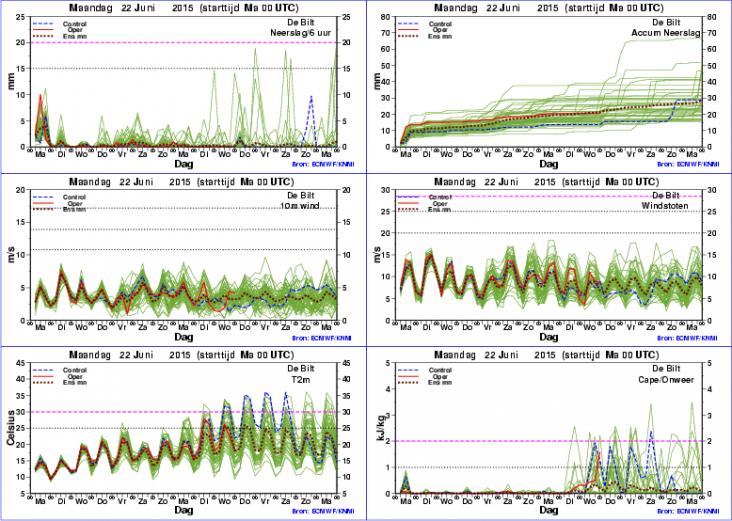Click the 'De Bilt' label in the Accum Neerslag chart
The width and height of the screenshot is (732, 521).
click(x=679, y=22)
